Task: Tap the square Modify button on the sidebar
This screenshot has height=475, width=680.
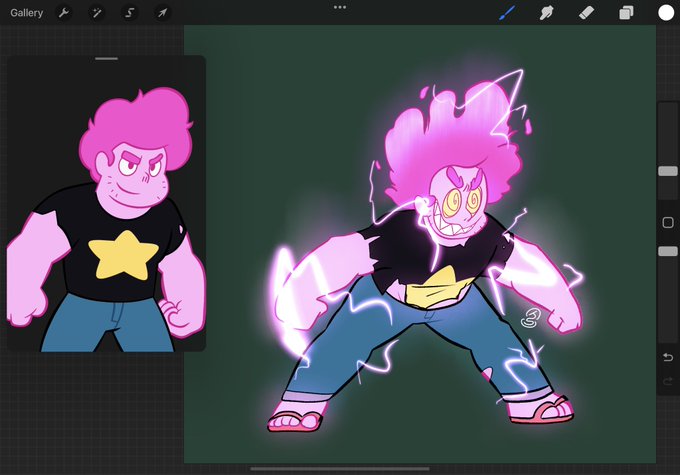Action: click(x=668, y=223)
